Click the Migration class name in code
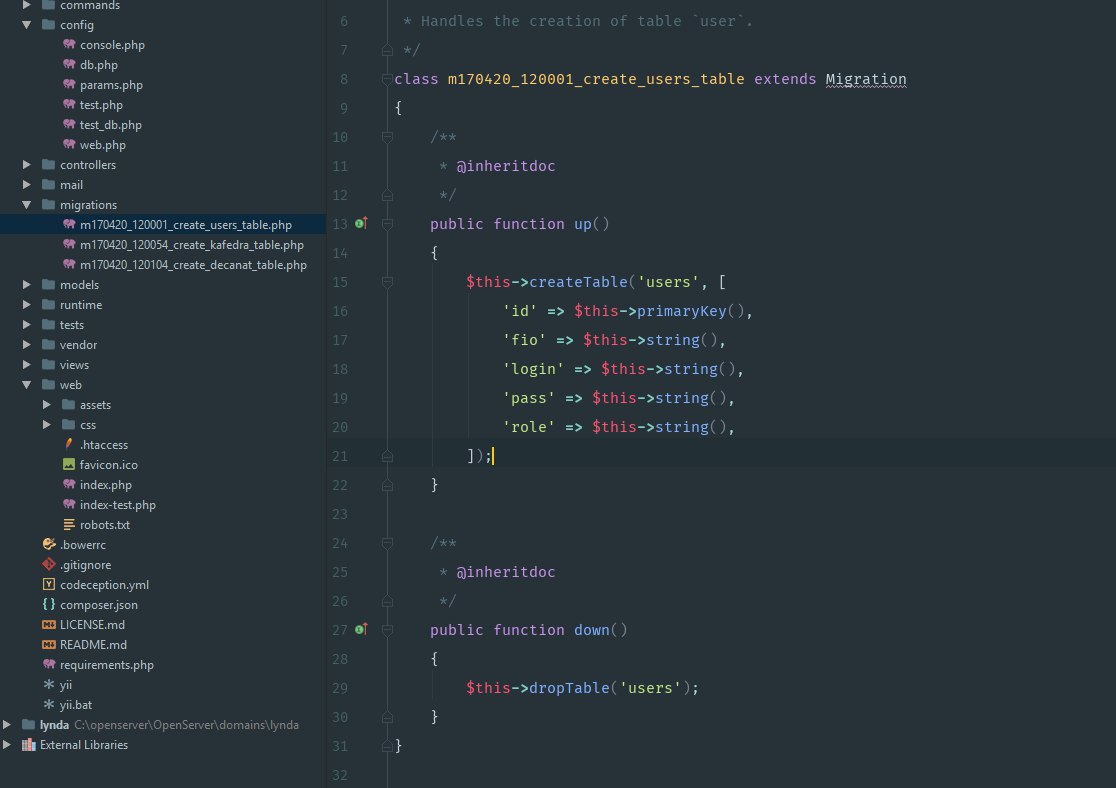 click(866, 79)
